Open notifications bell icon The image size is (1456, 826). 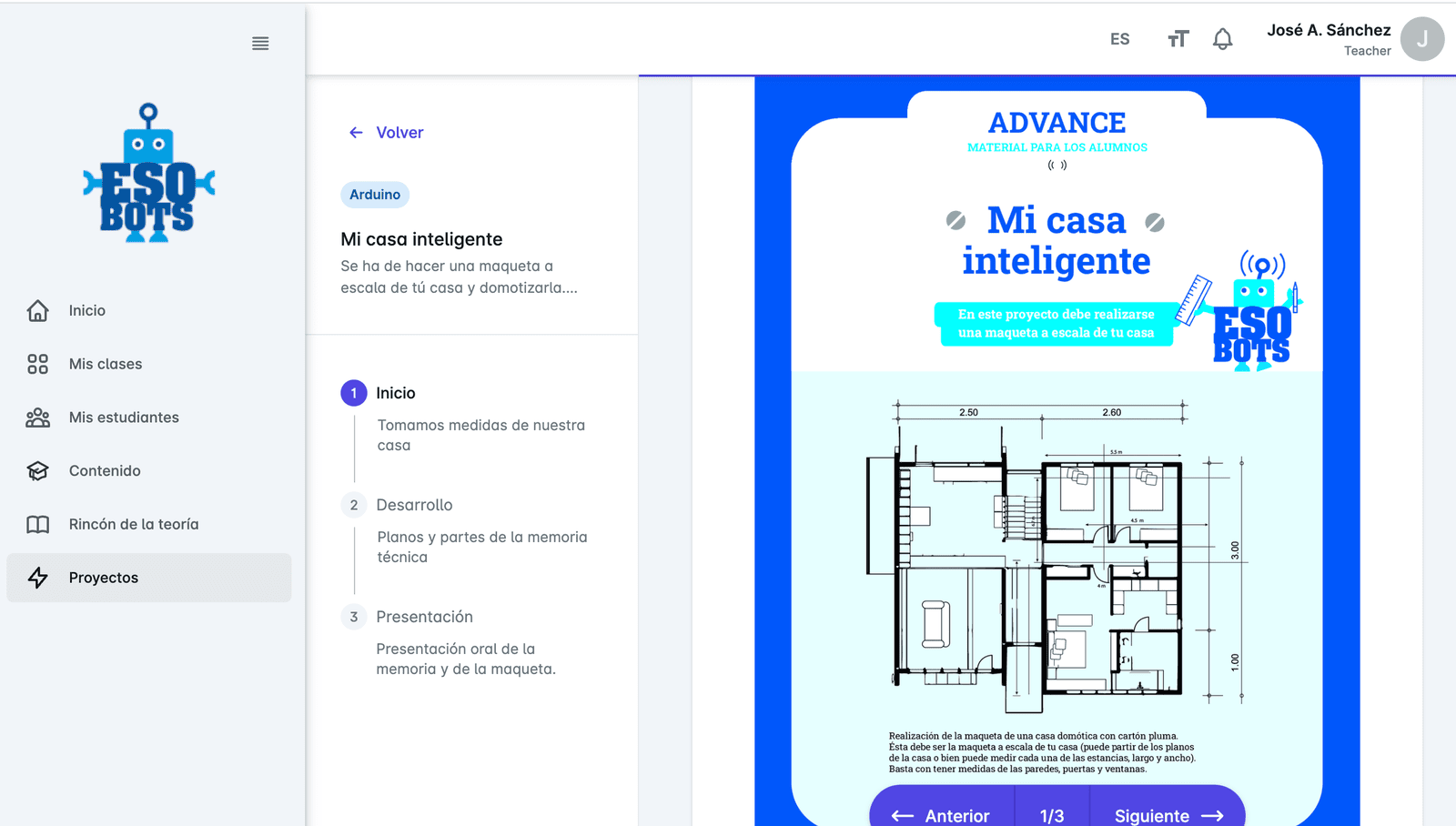pos(1223,39)
